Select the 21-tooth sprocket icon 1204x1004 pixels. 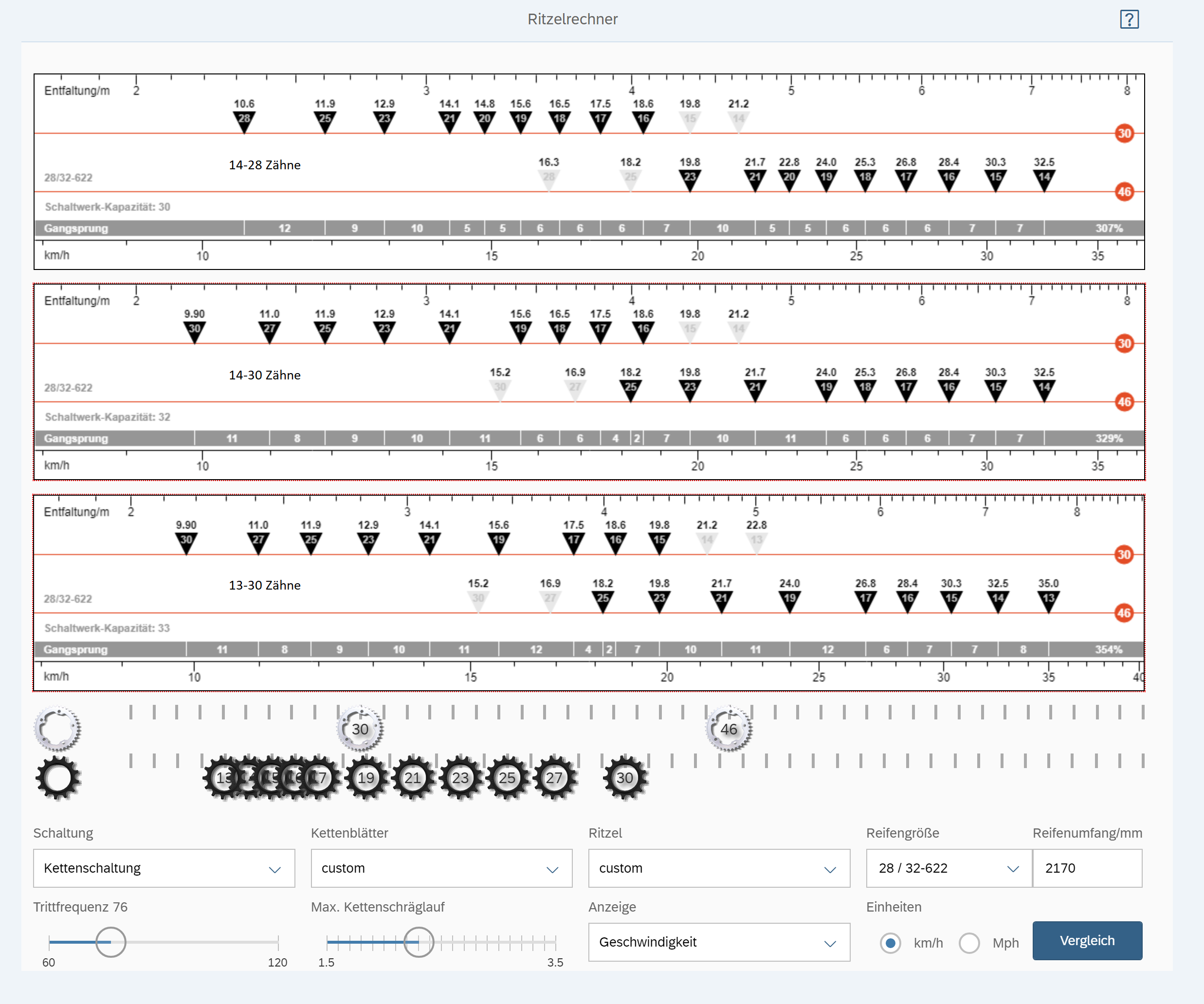tap(413, 778)
